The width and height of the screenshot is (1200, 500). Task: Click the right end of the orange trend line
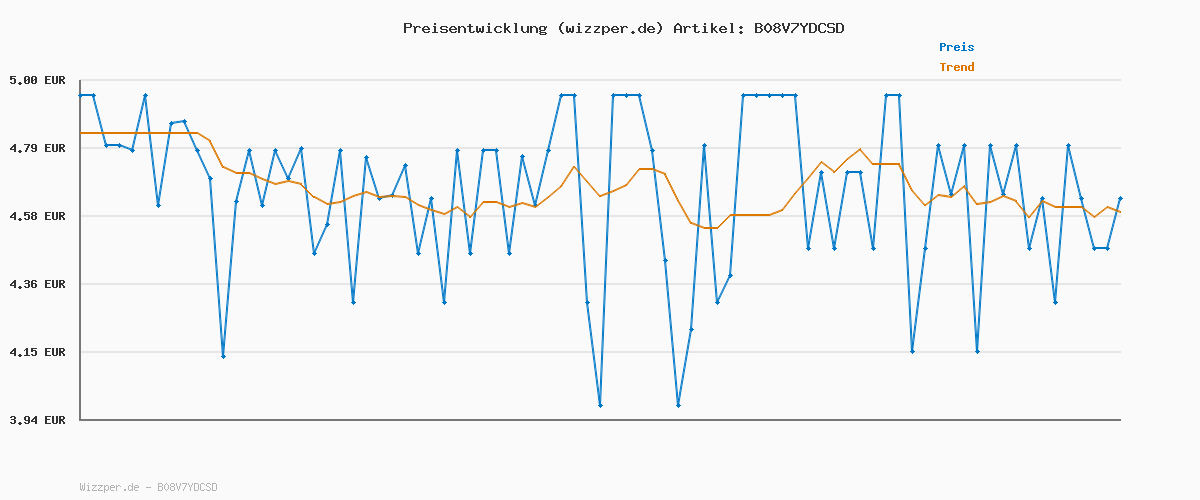pyautogui.click(x=1120, y=212)
